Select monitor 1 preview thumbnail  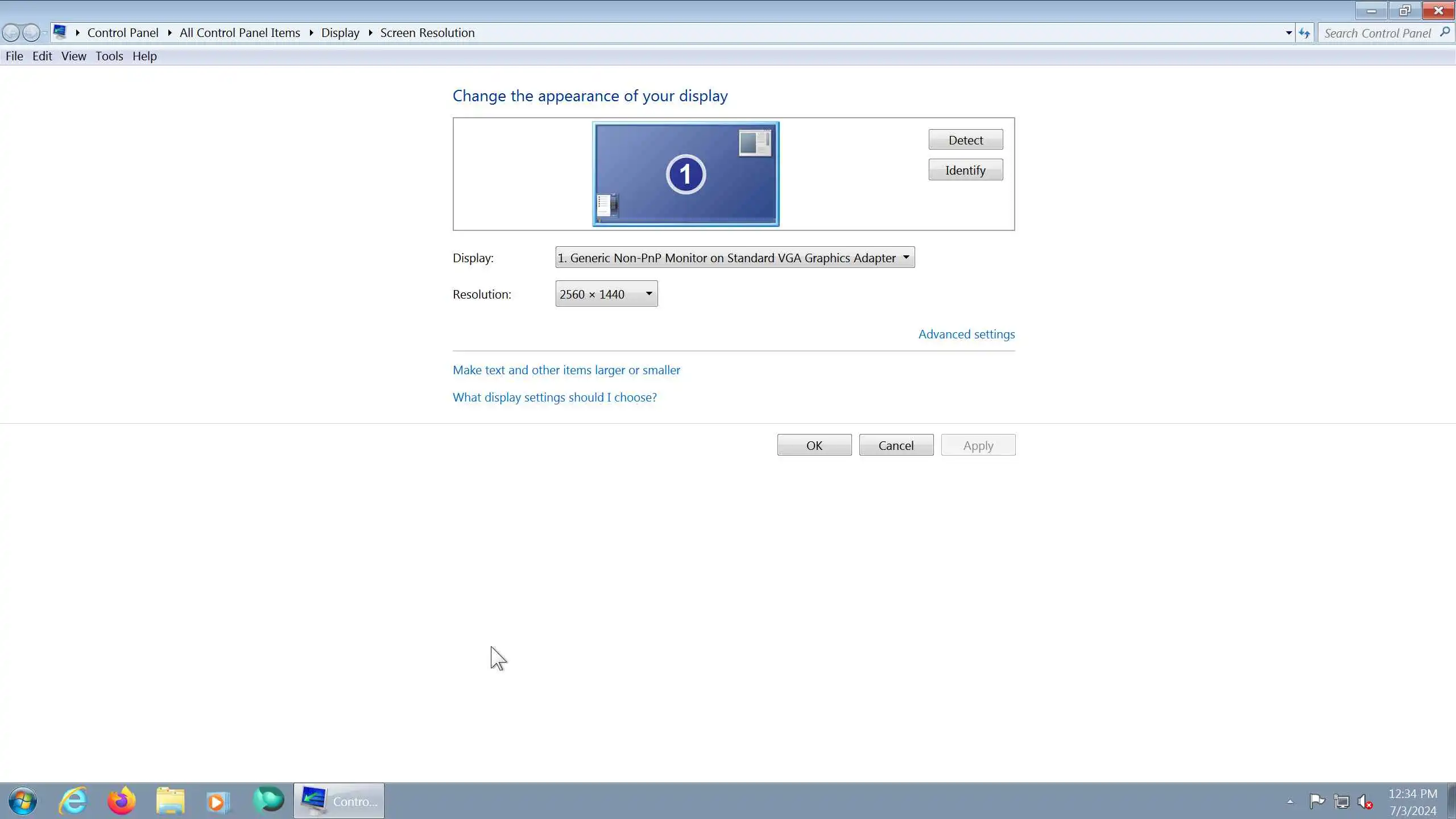685,174
